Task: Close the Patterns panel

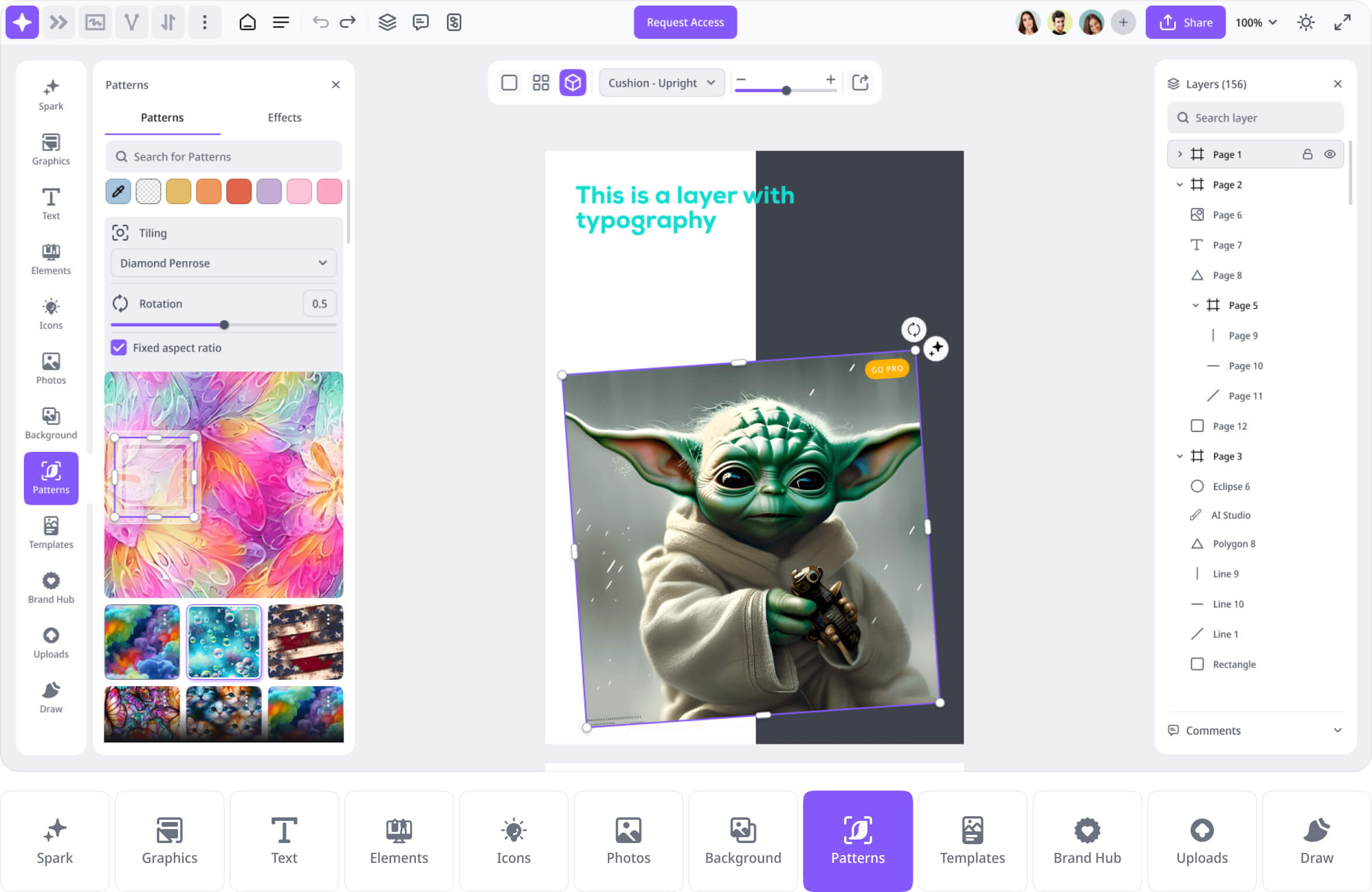Action: point(335,85)
